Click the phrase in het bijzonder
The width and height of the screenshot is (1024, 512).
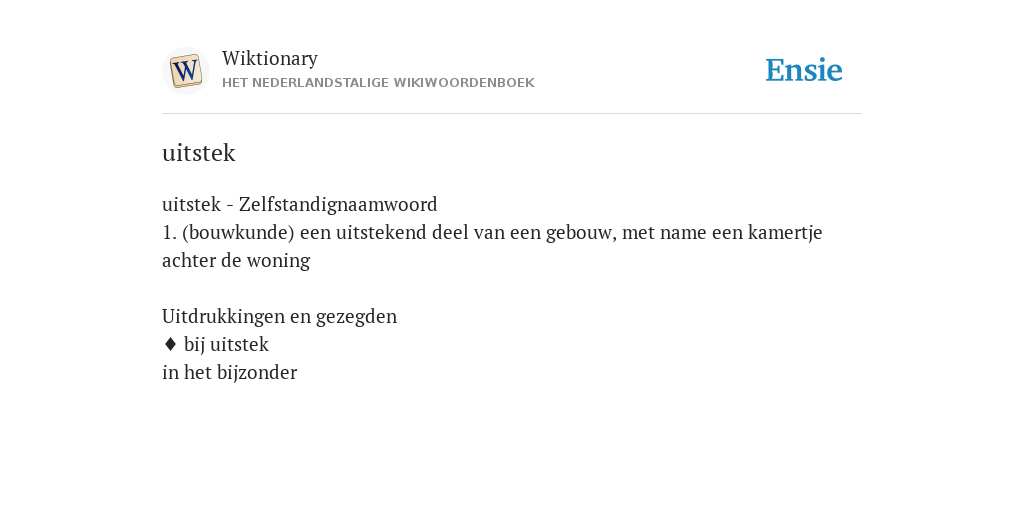(229, 372)
